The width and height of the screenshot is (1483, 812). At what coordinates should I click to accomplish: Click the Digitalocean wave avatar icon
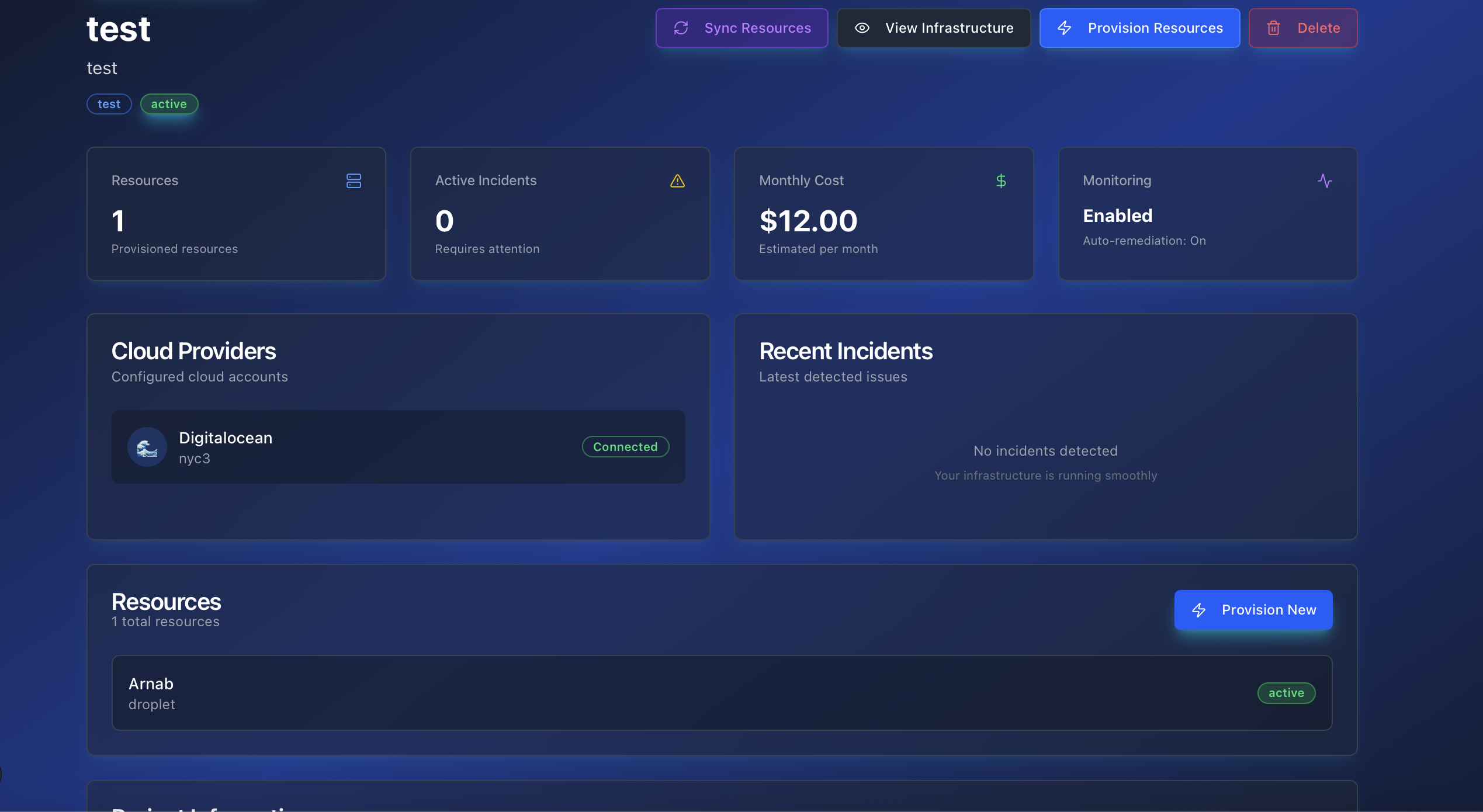[x=147, y=447]
